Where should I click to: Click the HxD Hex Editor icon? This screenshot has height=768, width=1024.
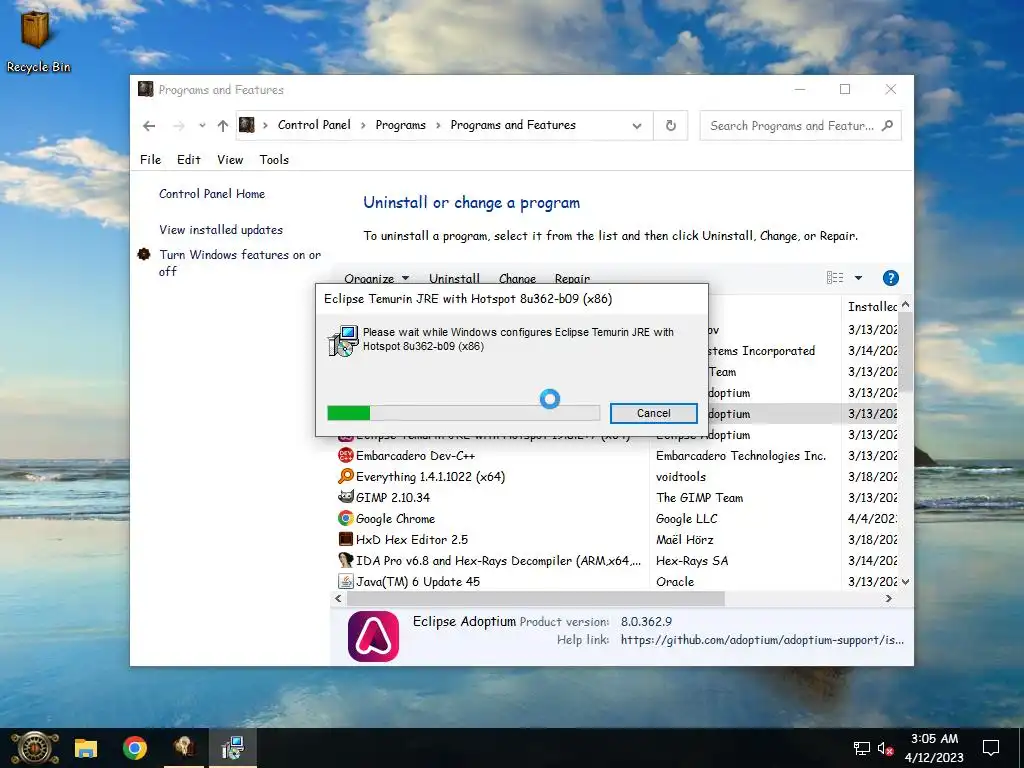[345, 539]
